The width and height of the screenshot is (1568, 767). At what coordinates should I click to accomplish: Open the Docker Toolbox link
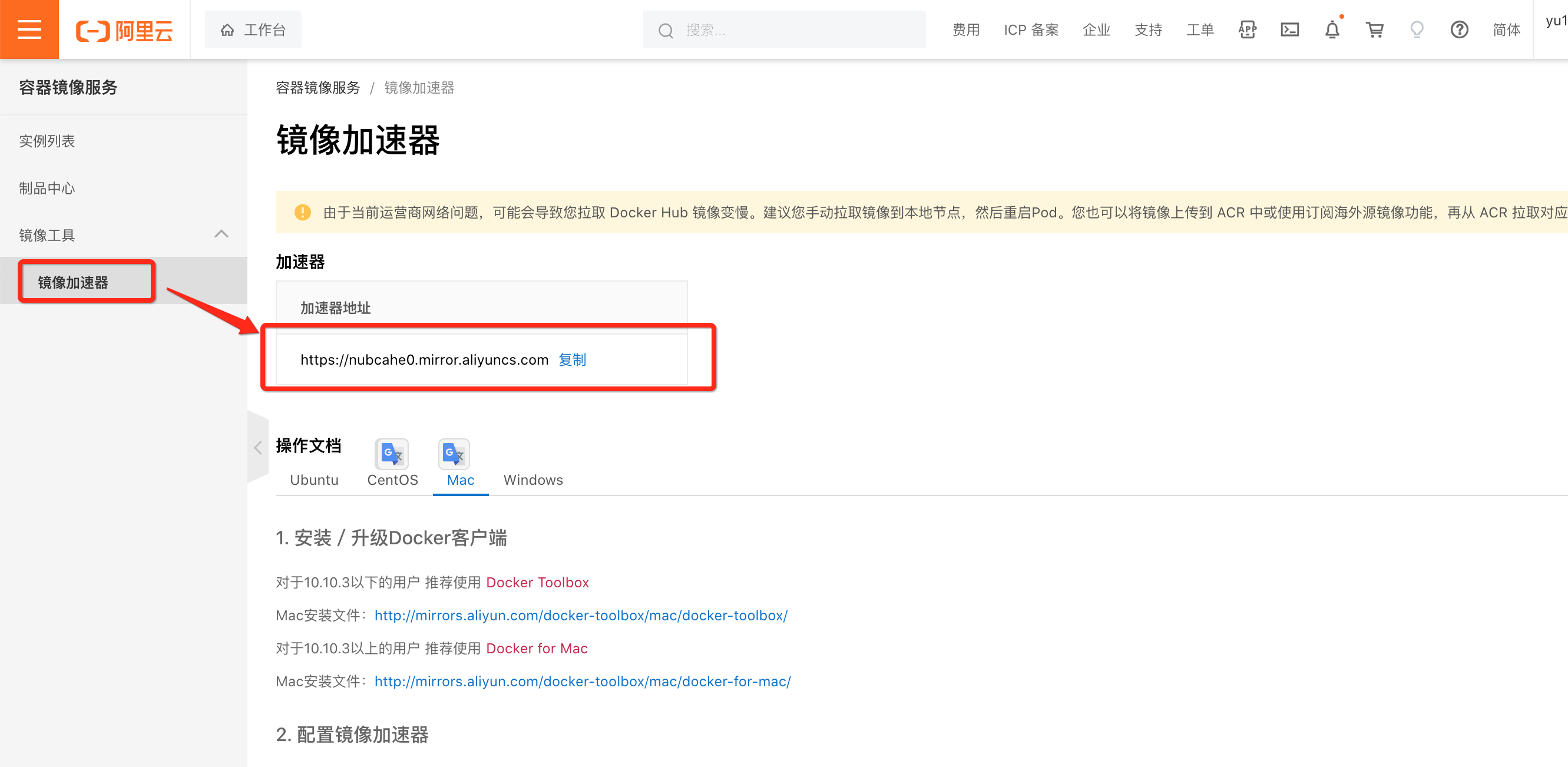click(x=537, y=583)
